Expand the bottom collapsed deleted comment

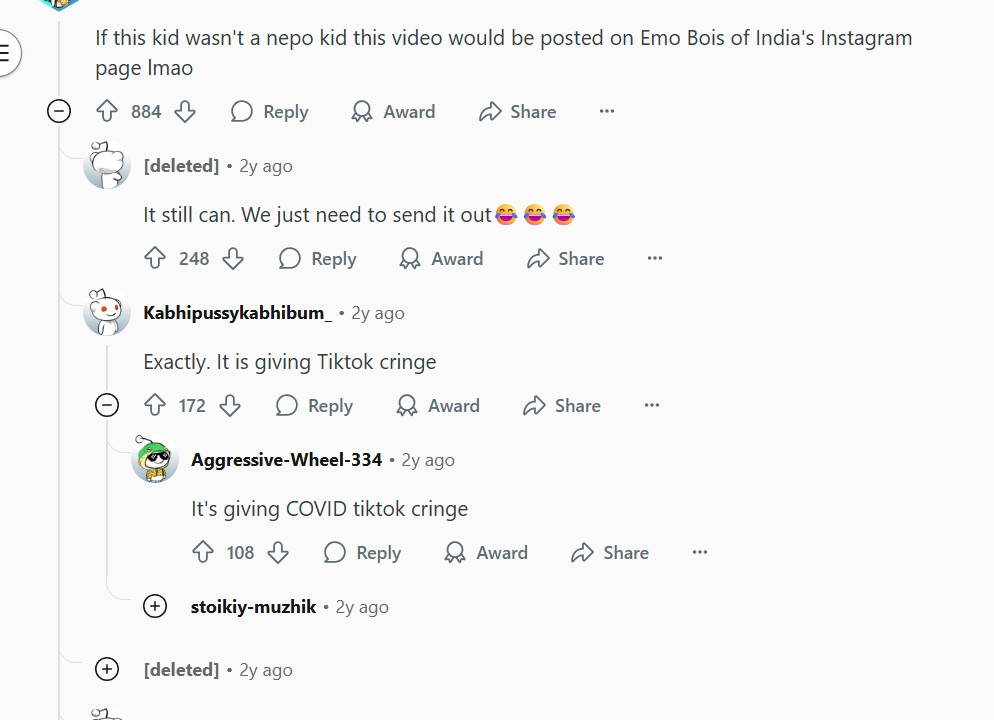click(x=107, y=669)
